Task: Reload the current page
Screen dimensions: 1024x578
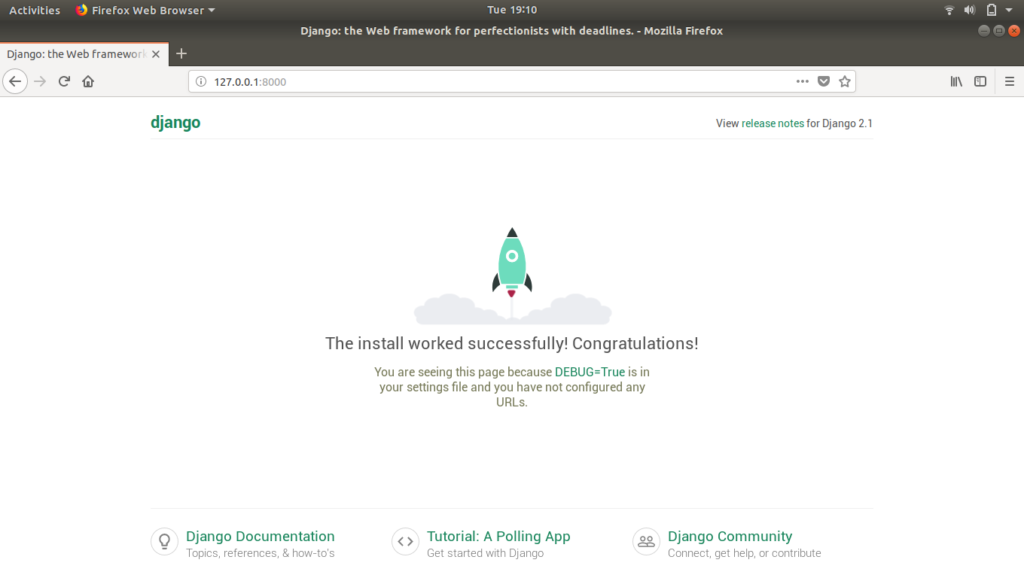Action: (x=64, y=82)
